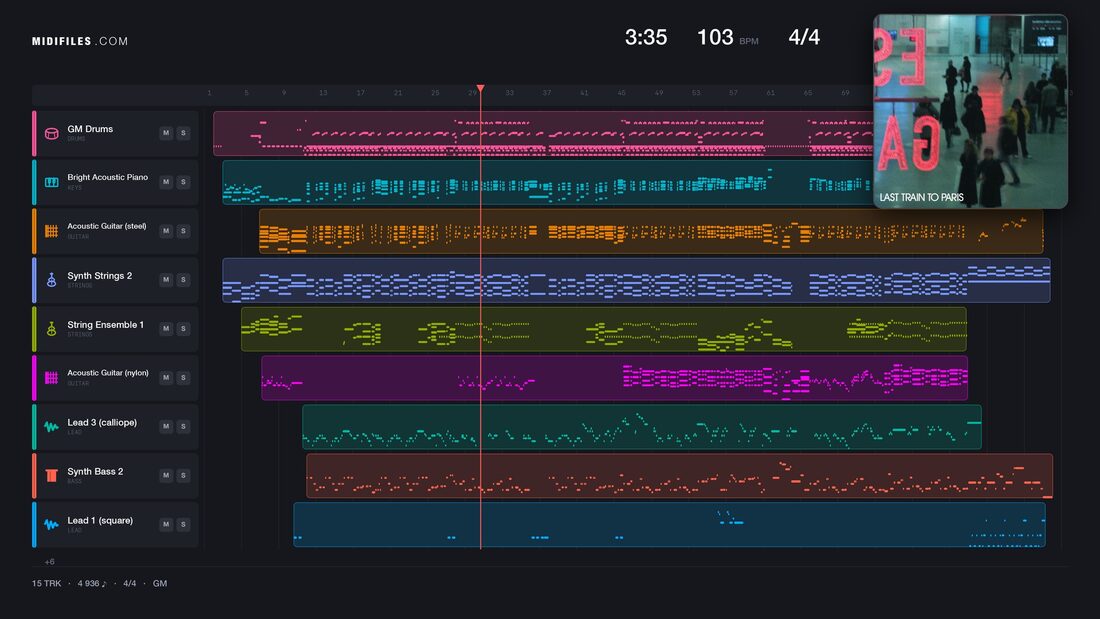
Task: Click the Lead 3 (calliope) waveform icon
Action: (x=51, y=427)
